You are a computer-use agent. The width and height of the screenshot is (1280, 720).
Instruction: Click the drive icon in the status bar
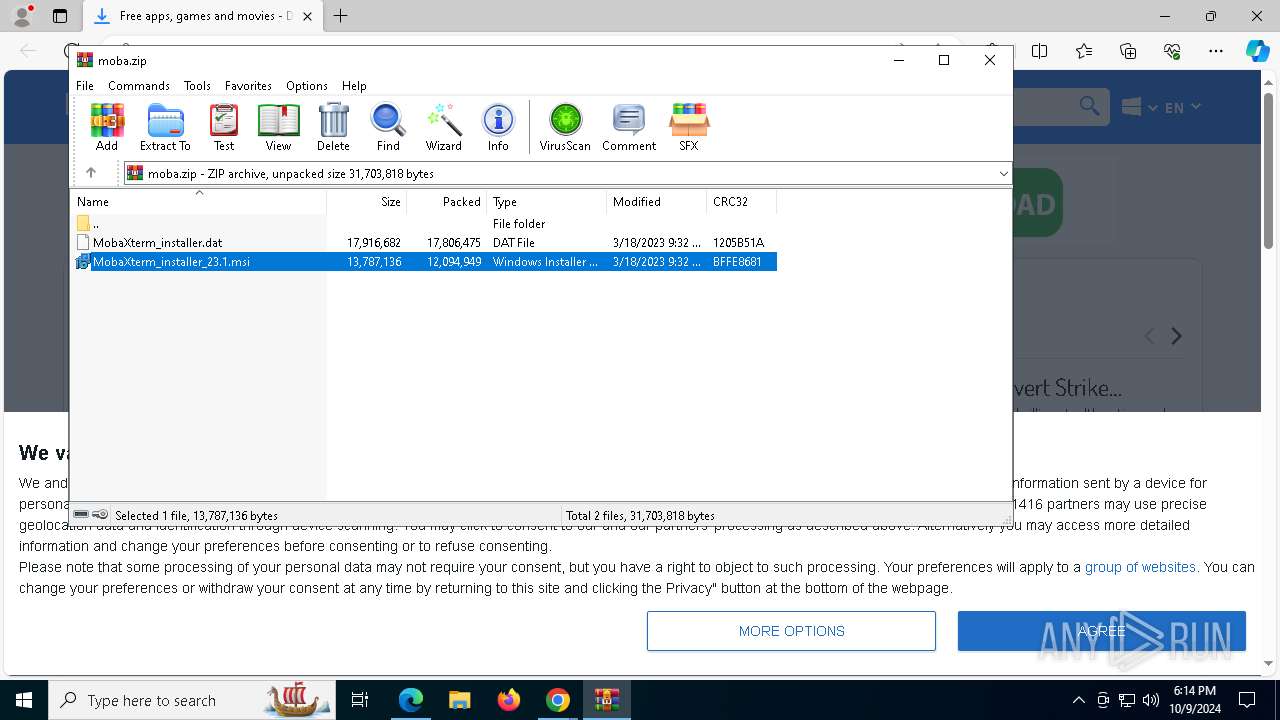pos(82,515)
